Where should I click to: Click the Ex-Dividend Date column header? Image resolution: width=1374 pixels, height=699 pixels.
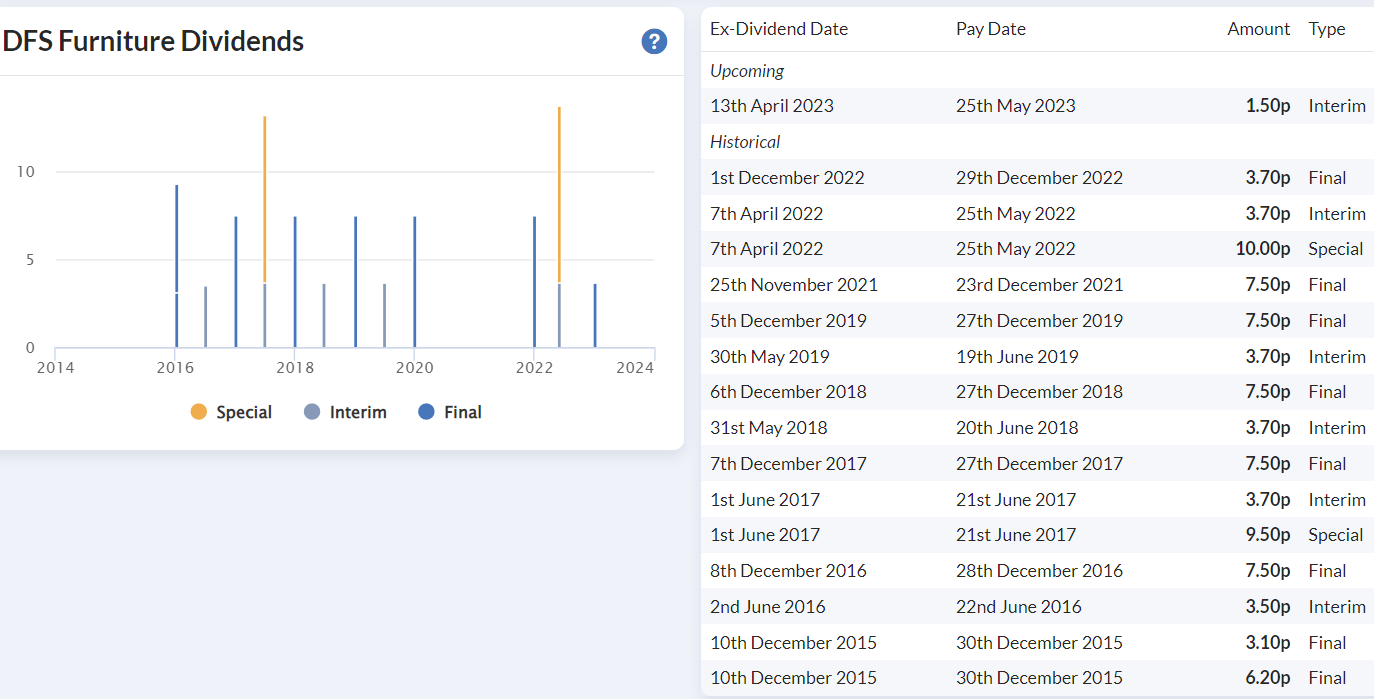pyautogui.click(x=779, y=29)
